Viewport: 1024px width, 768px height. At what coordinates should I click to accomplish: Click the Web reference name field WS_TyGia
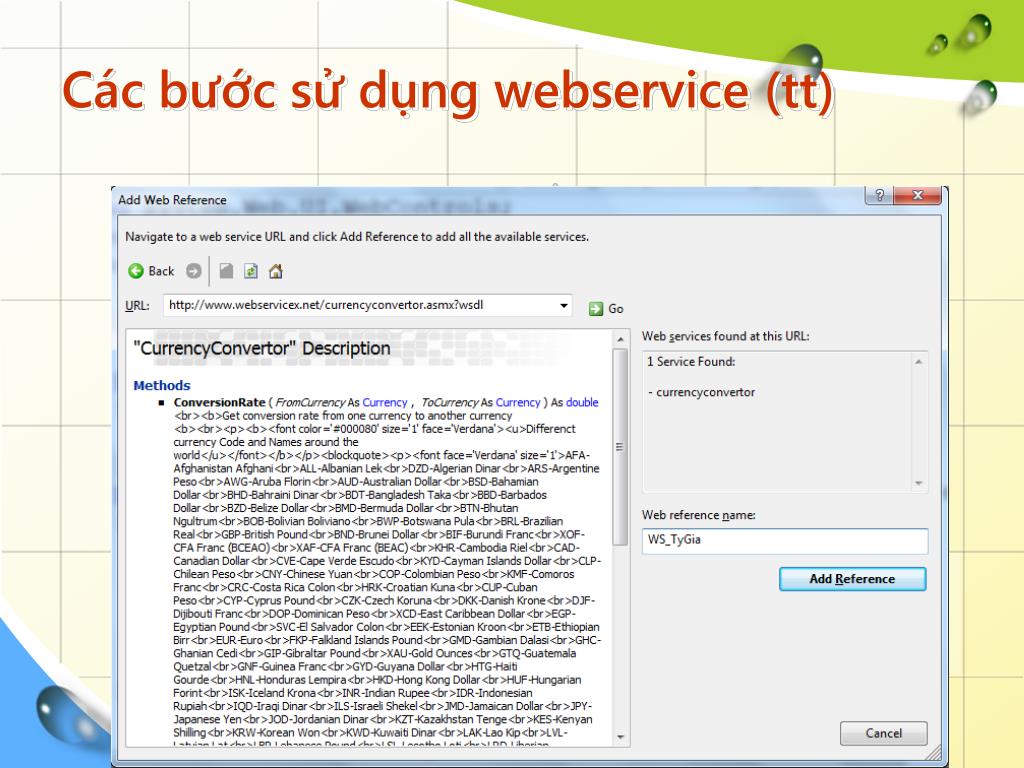[x=784, y=541]
